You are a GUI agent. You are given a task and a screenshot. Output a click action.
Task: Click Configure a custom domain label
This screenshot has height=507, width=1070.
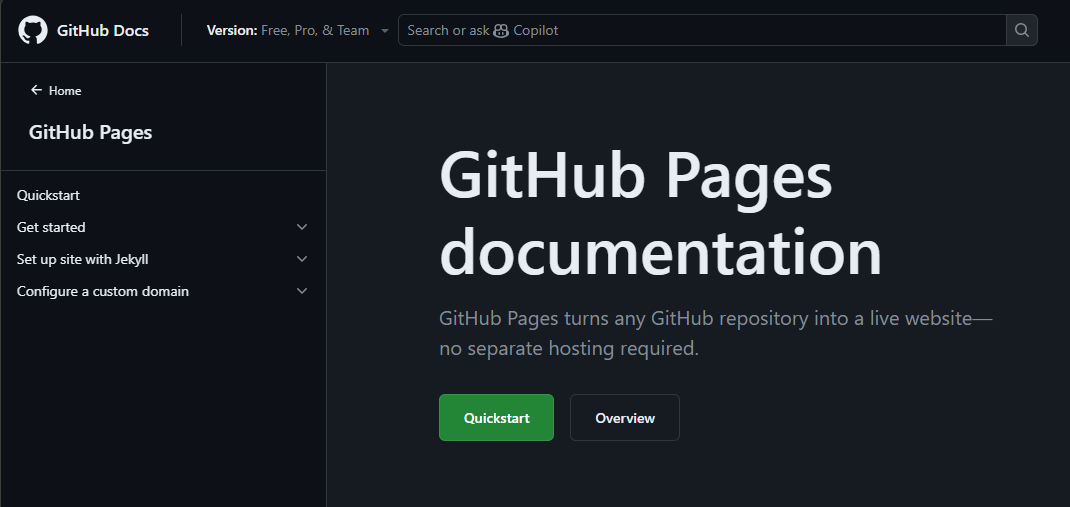point(102,291)
